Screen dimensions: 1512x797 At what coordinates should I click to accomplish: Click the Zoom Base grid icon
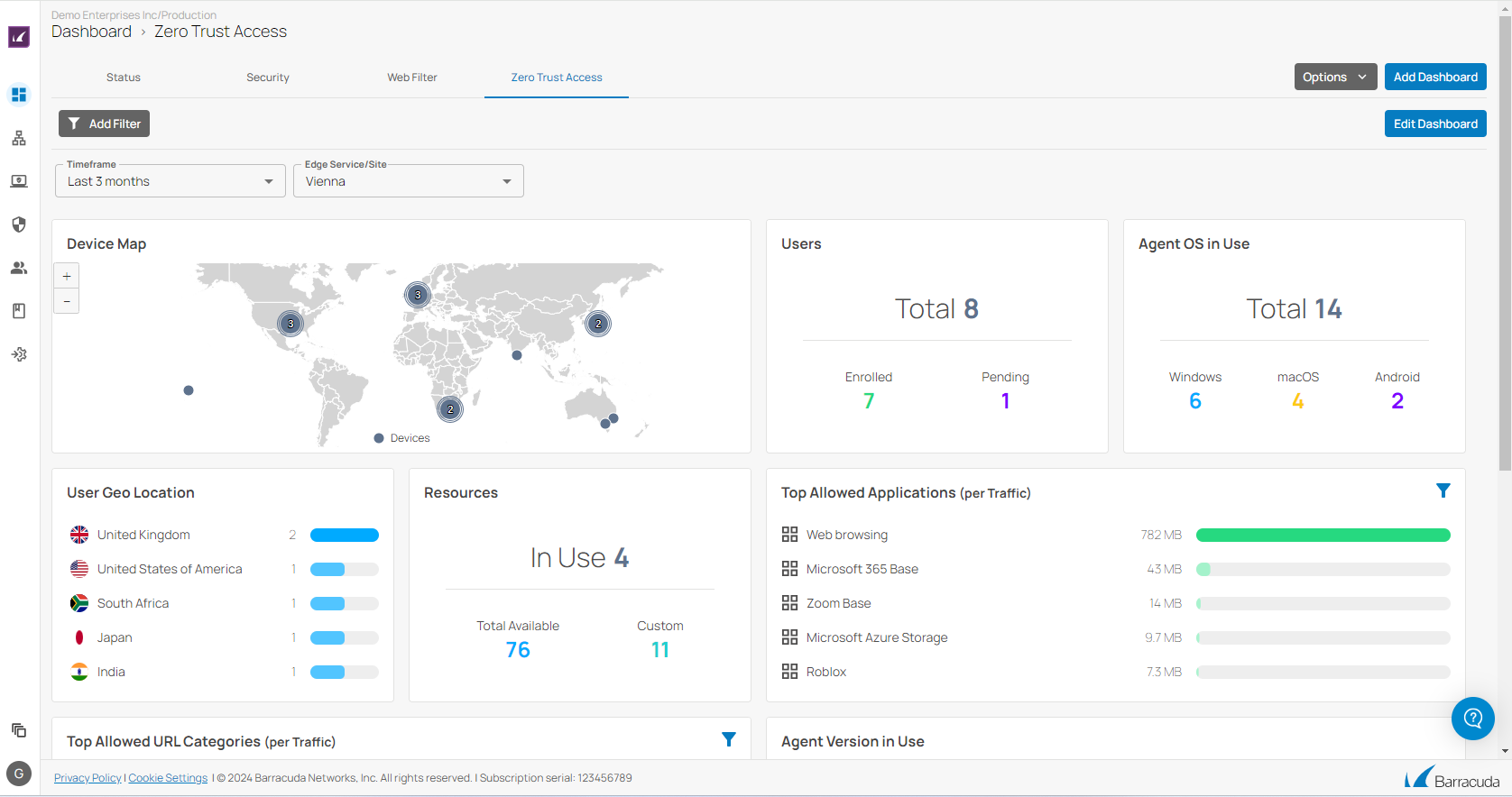click(x=789, y=603)
